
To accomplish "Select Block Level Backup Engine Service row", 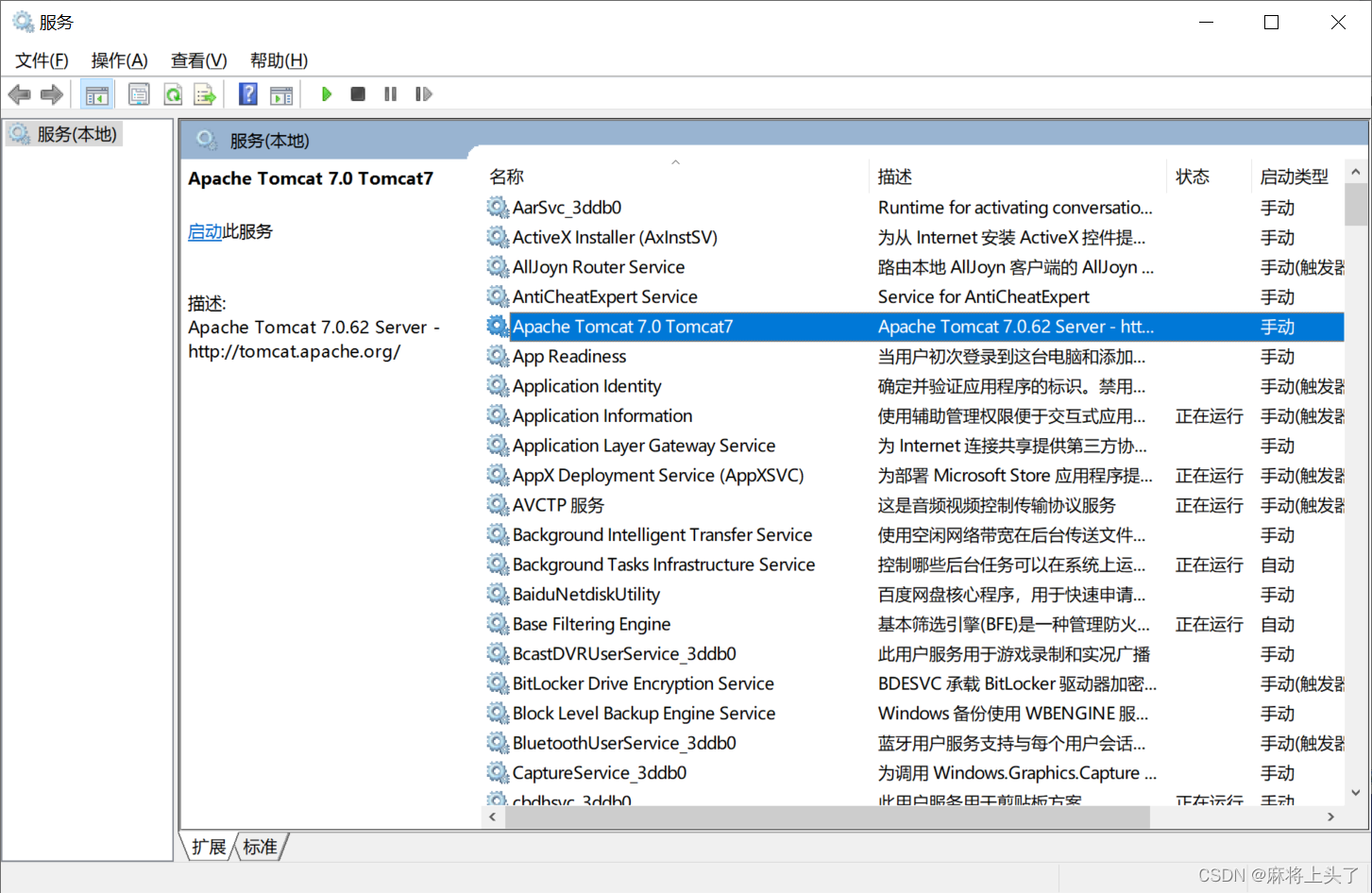I will click(914, 713).
